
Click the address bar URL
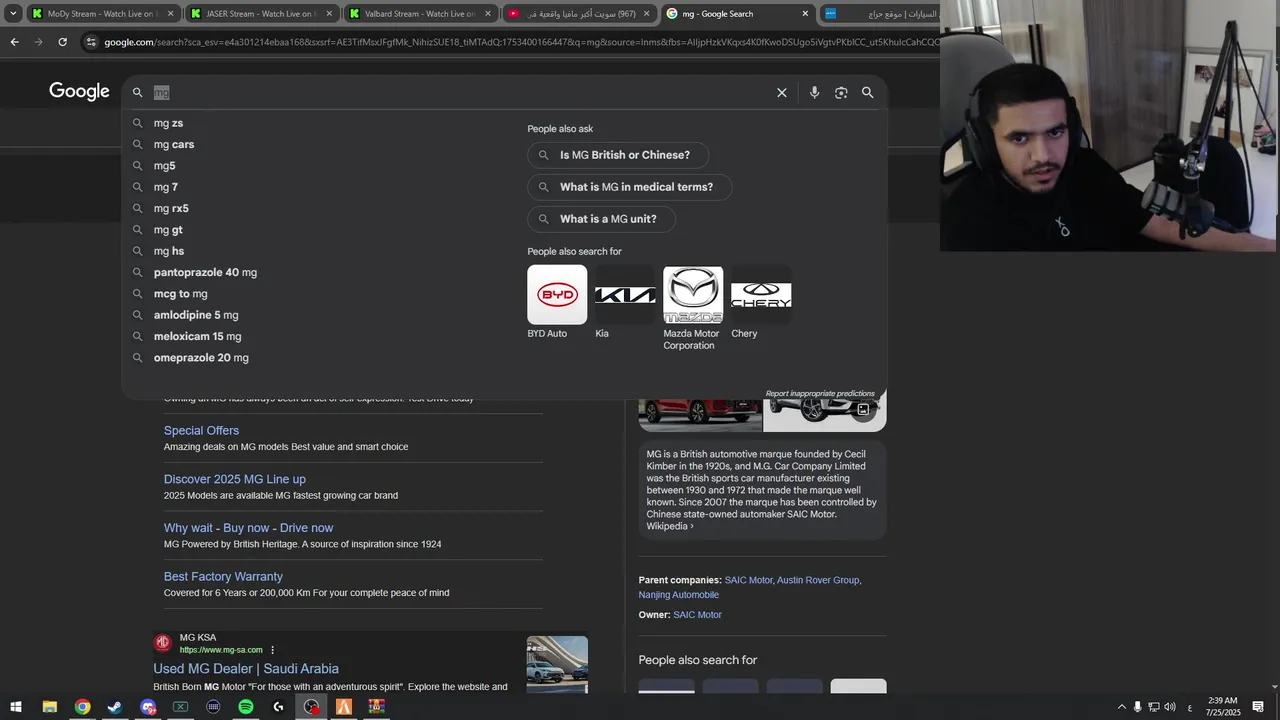[520, 42]
